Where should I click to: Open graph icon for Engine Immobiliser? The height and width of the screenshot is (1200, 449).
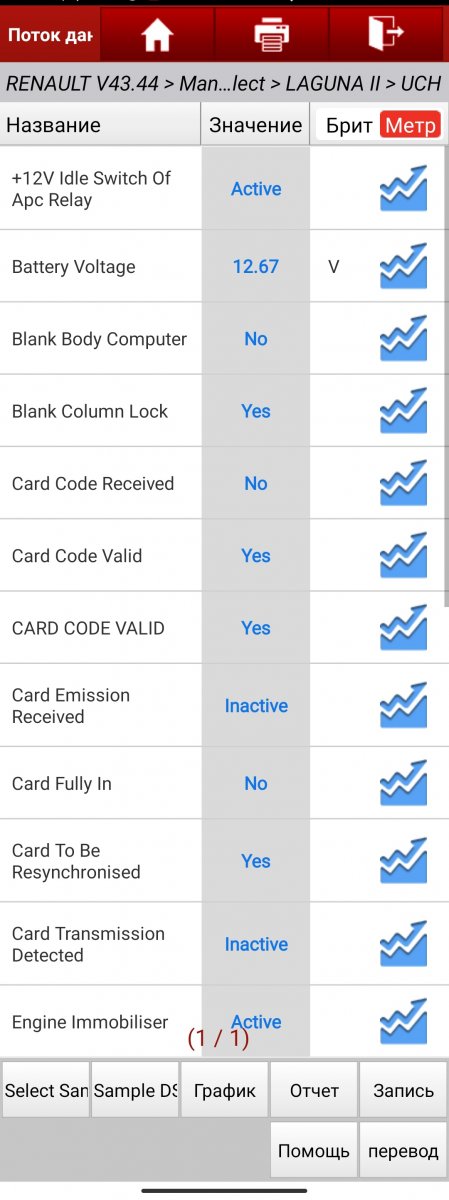point(403,1021)
